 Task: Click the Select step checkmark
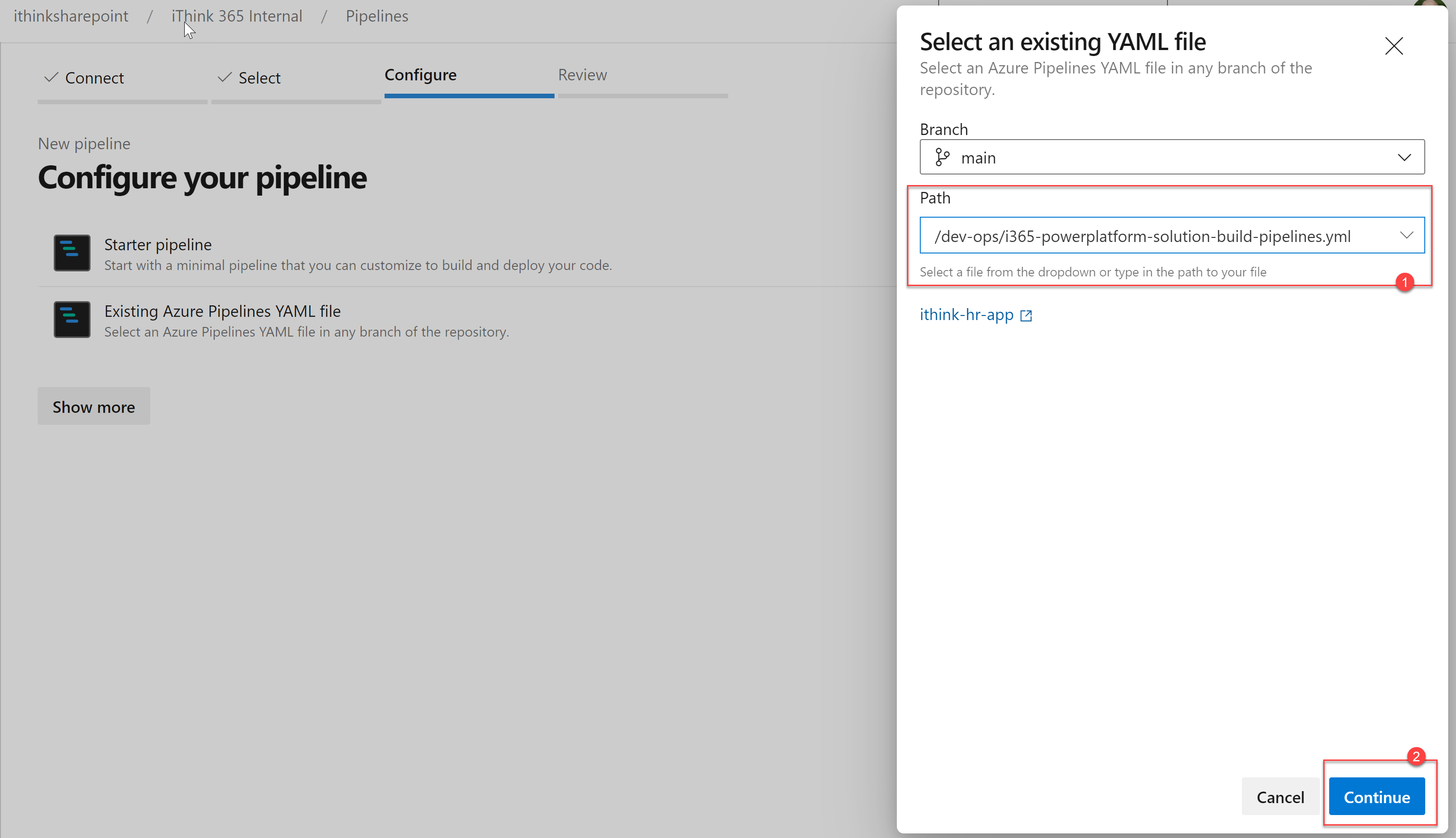click(225, 77)
